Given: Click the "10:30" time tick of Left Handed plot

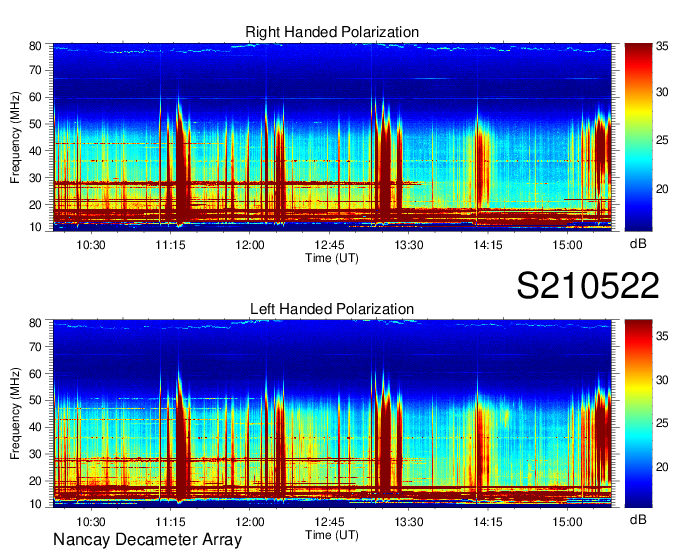Looking at the screenshot, I should pyautogui.click(x=91, y=522).
